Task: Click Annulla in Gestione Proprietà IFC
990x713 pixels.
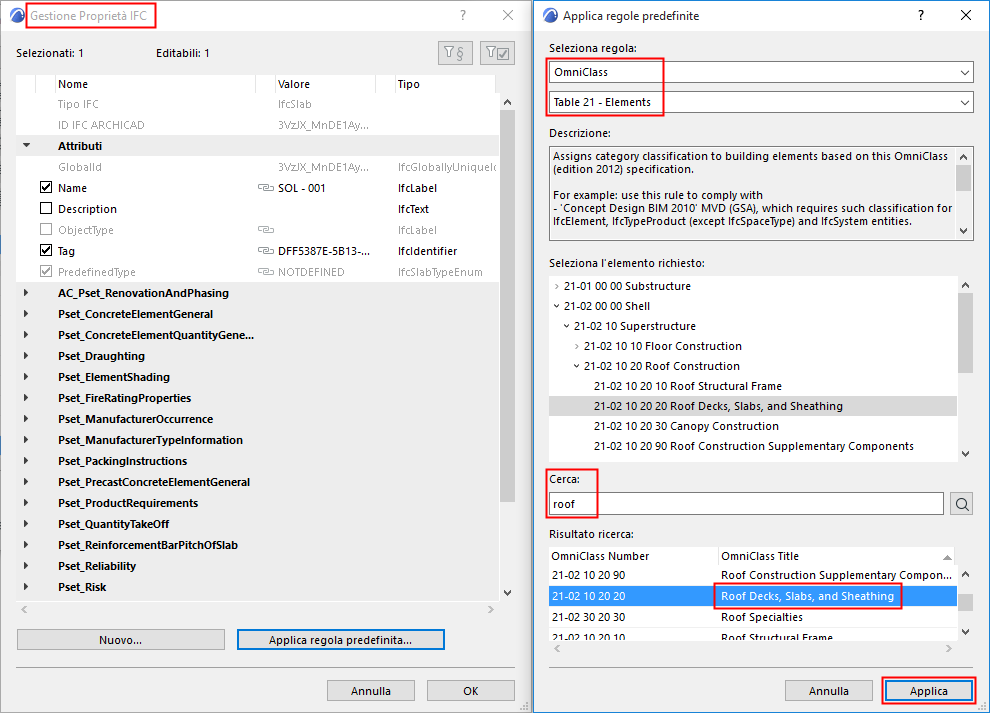Action: [x=371, y=691]
